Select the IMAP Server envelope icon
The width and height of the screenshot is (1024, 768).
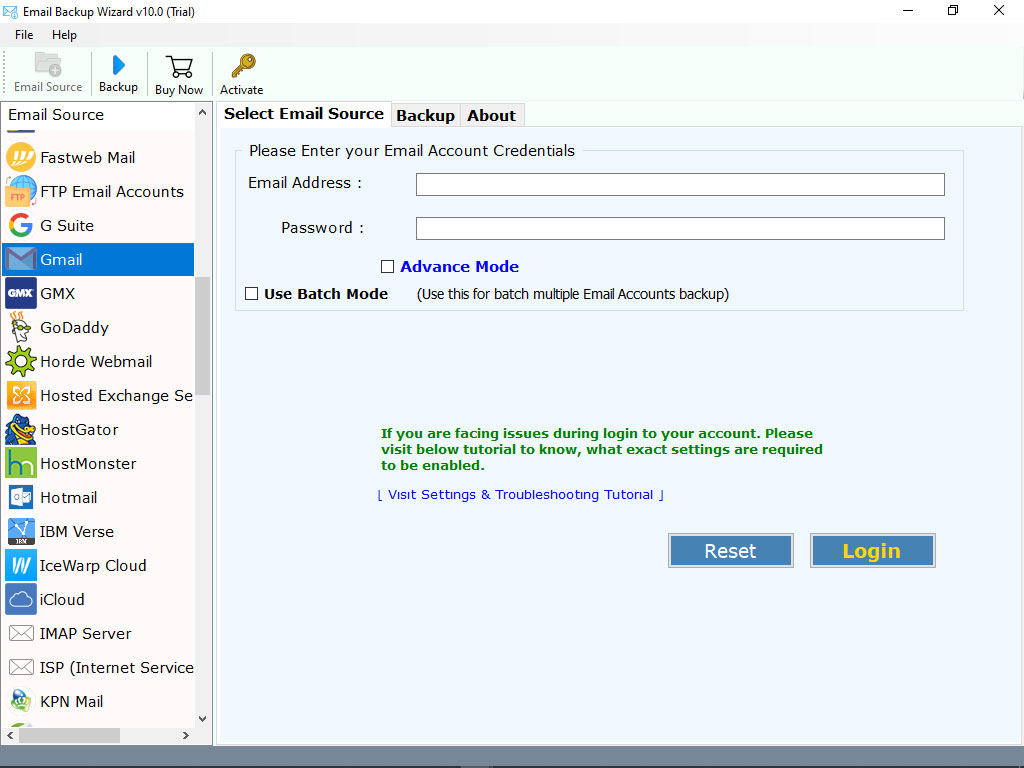[21, 633]
